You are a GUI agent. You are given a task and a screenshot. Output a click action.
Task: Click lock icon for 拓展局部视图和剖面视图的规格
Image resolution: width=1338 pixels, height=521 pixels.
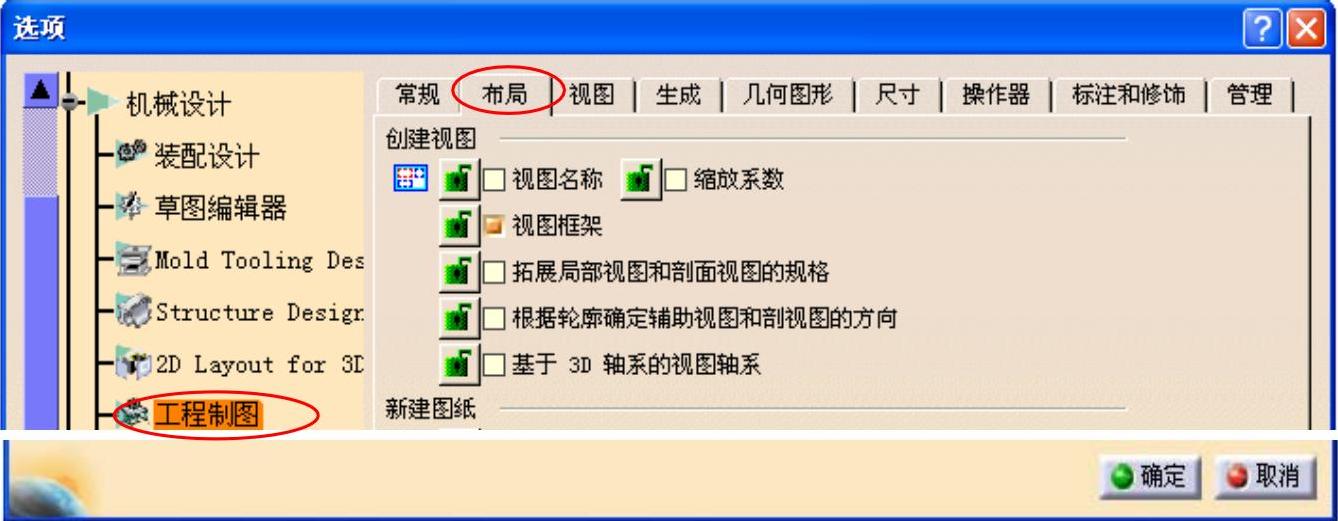(459, 272)
